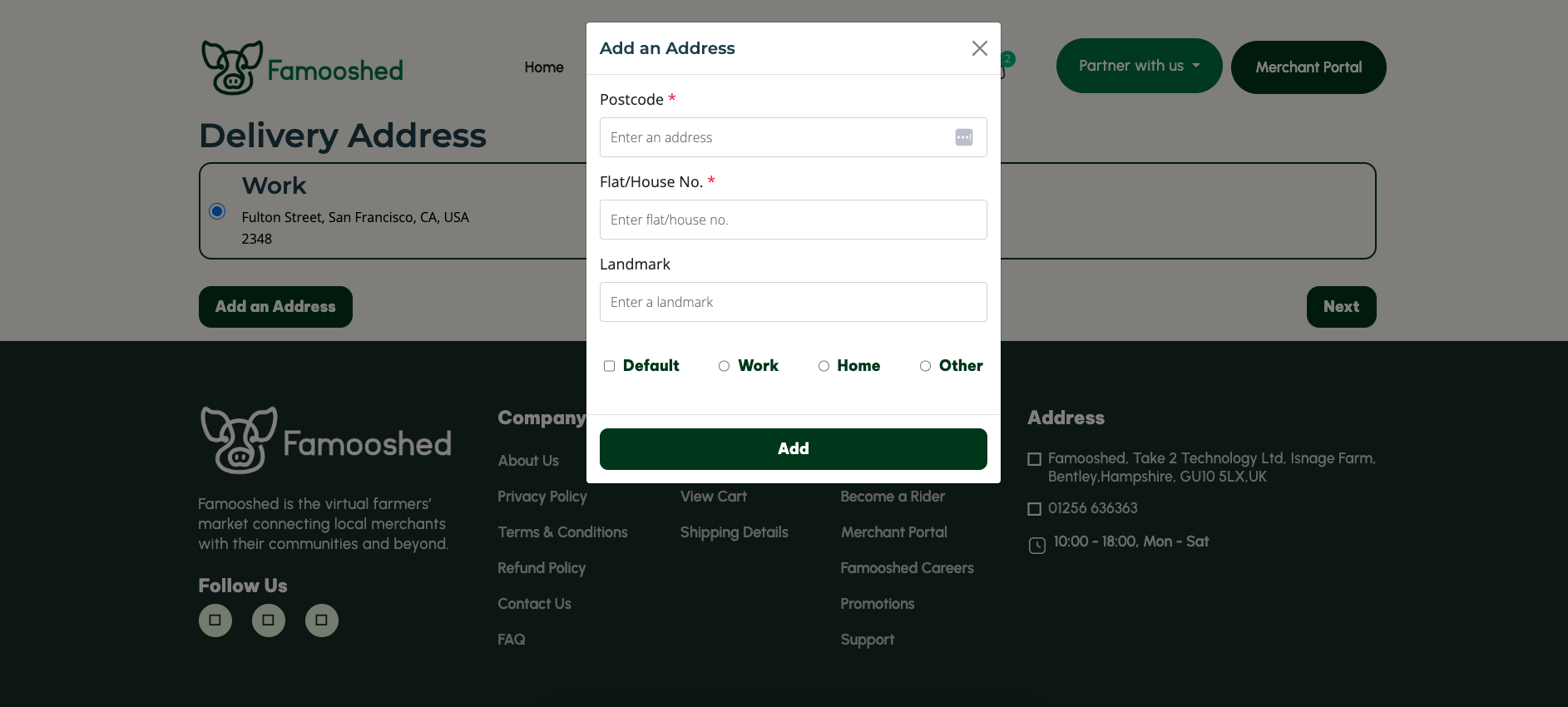Expand the Partner with us dropdown
This screenshot has width=1568, height=707.
point(1138,66)
